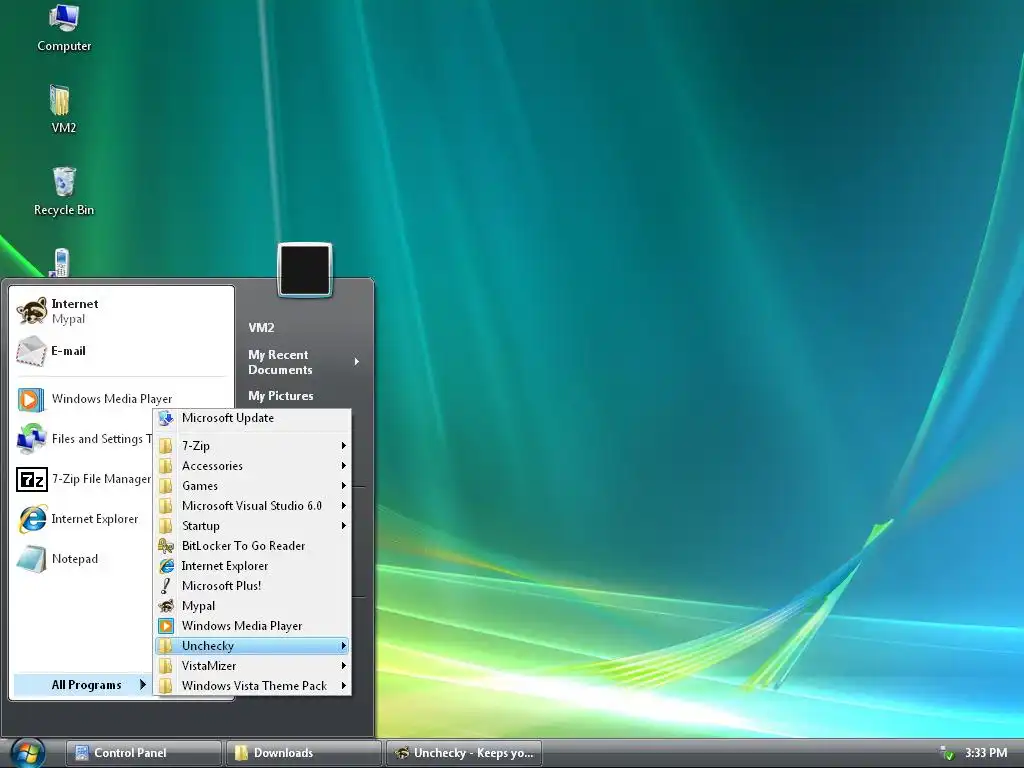Click the BitLocker To Go Reader keys icon
The image size is (1024, 768).
pyautogui.click(x=166, y=546)
